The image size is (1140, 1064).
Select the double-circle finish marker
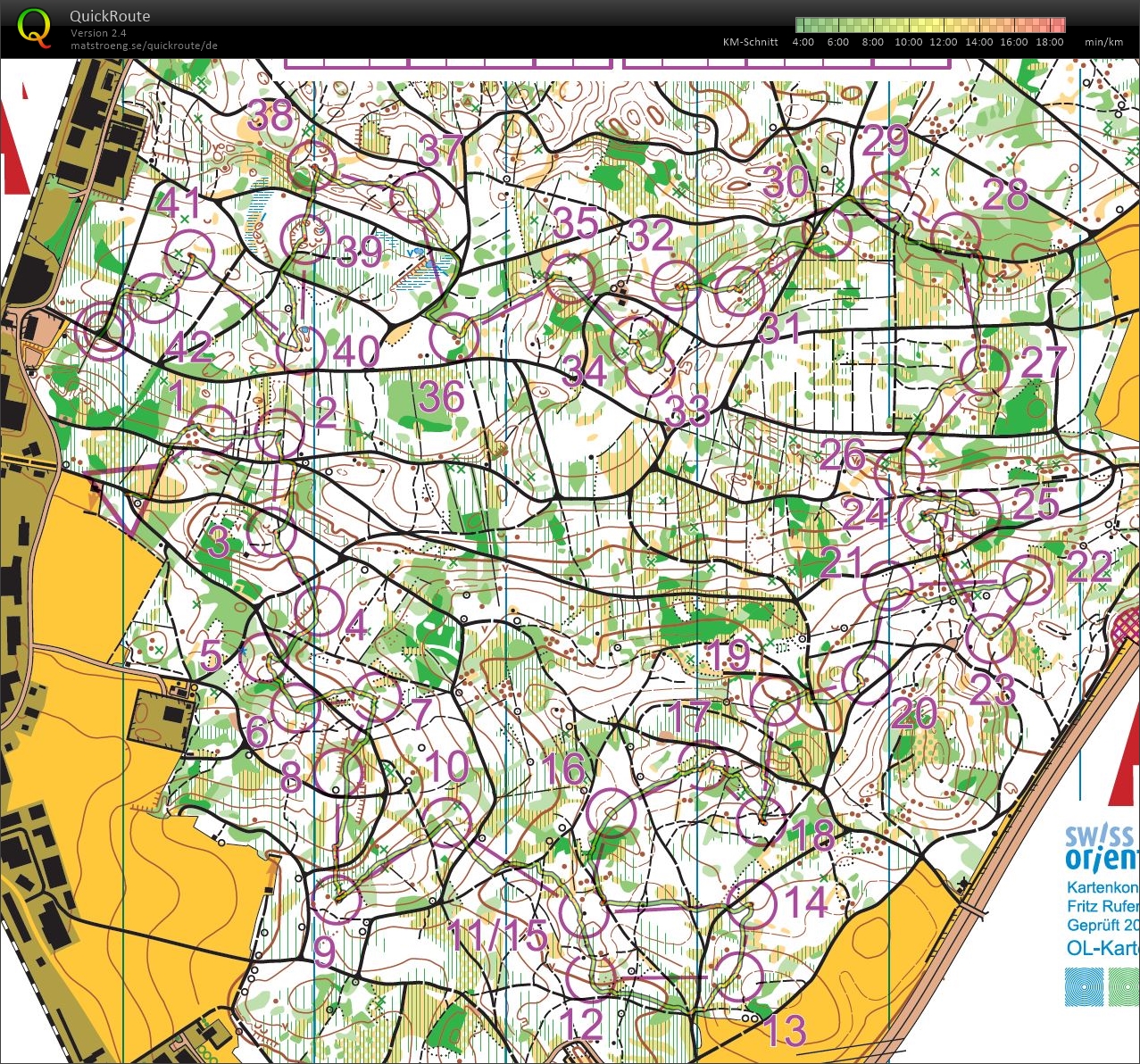point(104,332)
